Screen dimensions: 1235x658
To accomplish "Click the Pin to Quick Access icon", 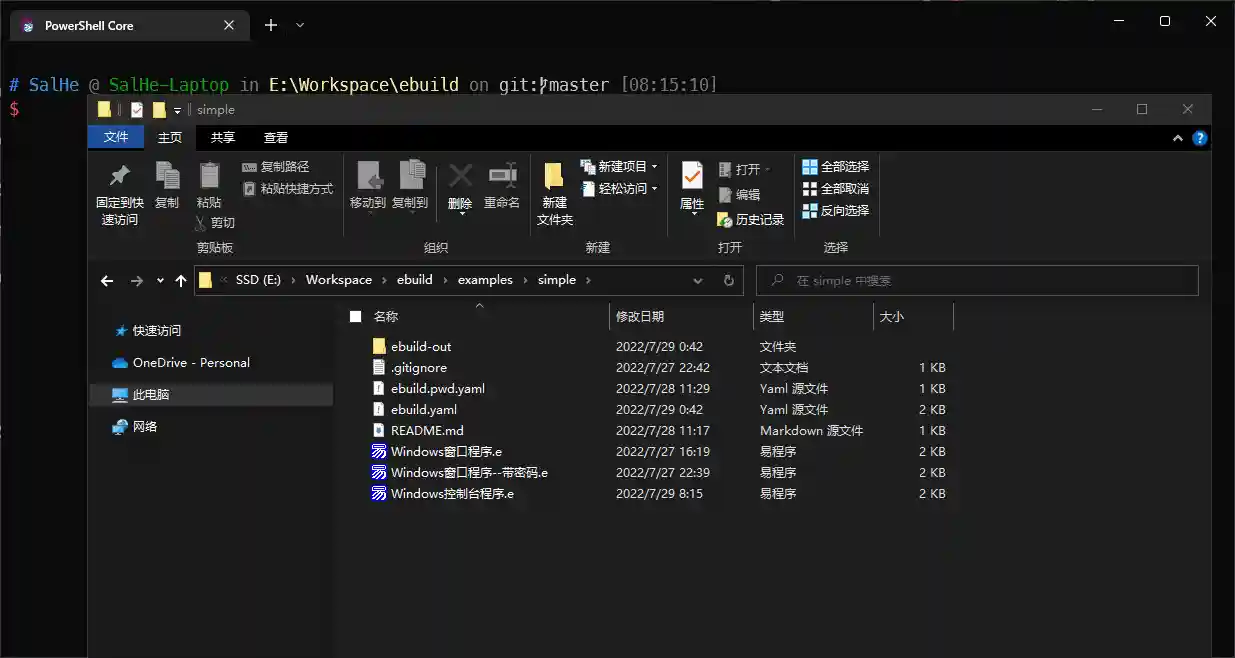I will coord(119,177).
